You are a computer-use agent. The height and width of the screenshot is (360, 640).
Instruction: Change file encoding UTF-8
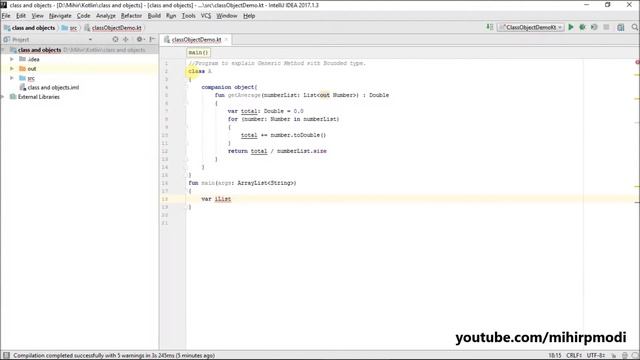596,356
